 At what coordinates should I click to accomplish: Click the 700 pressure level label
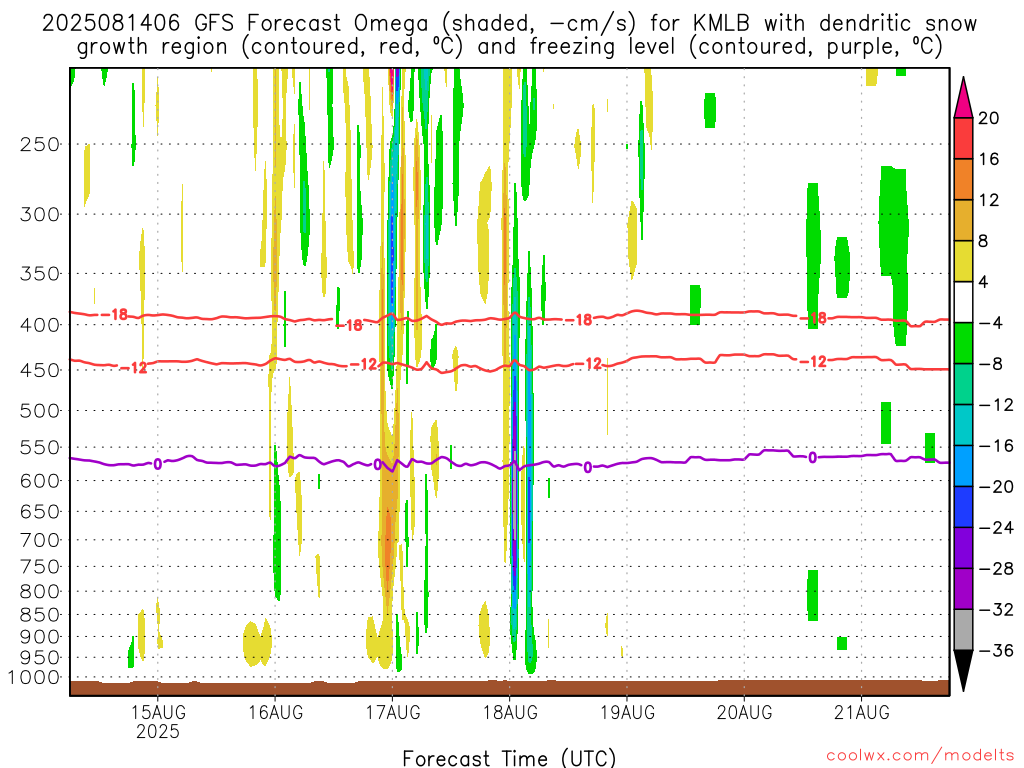pyautogui.click(x=40, y=540)
